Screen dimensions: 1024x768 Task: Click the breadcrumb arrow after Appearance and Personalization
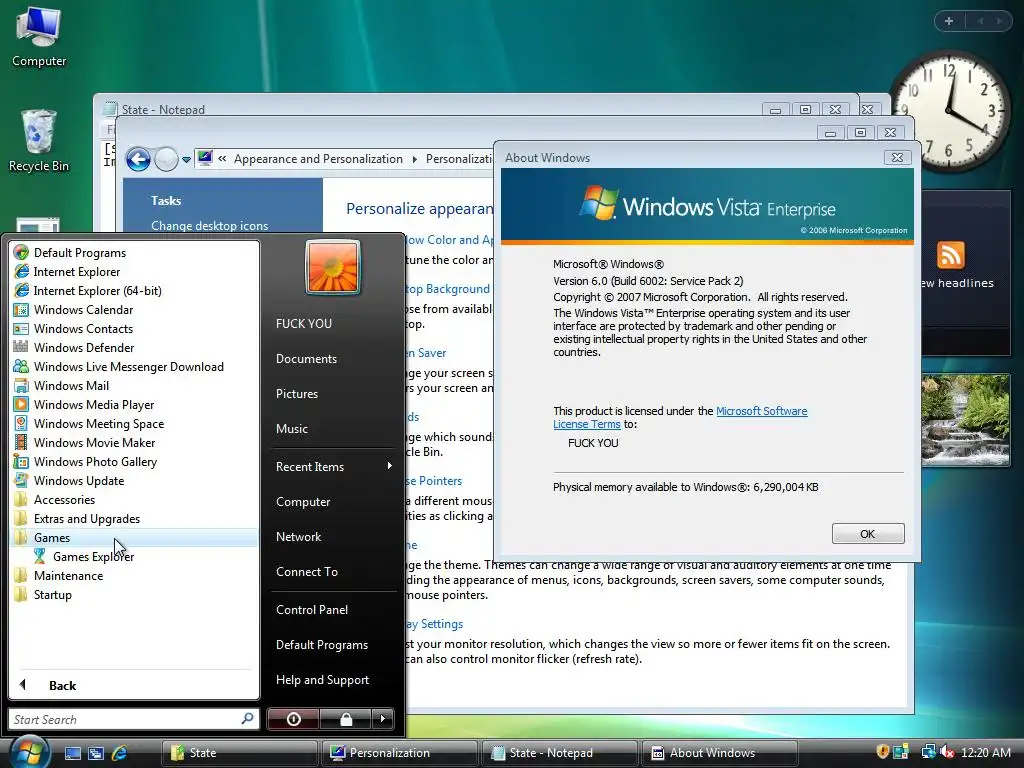[x=414, y=159]
